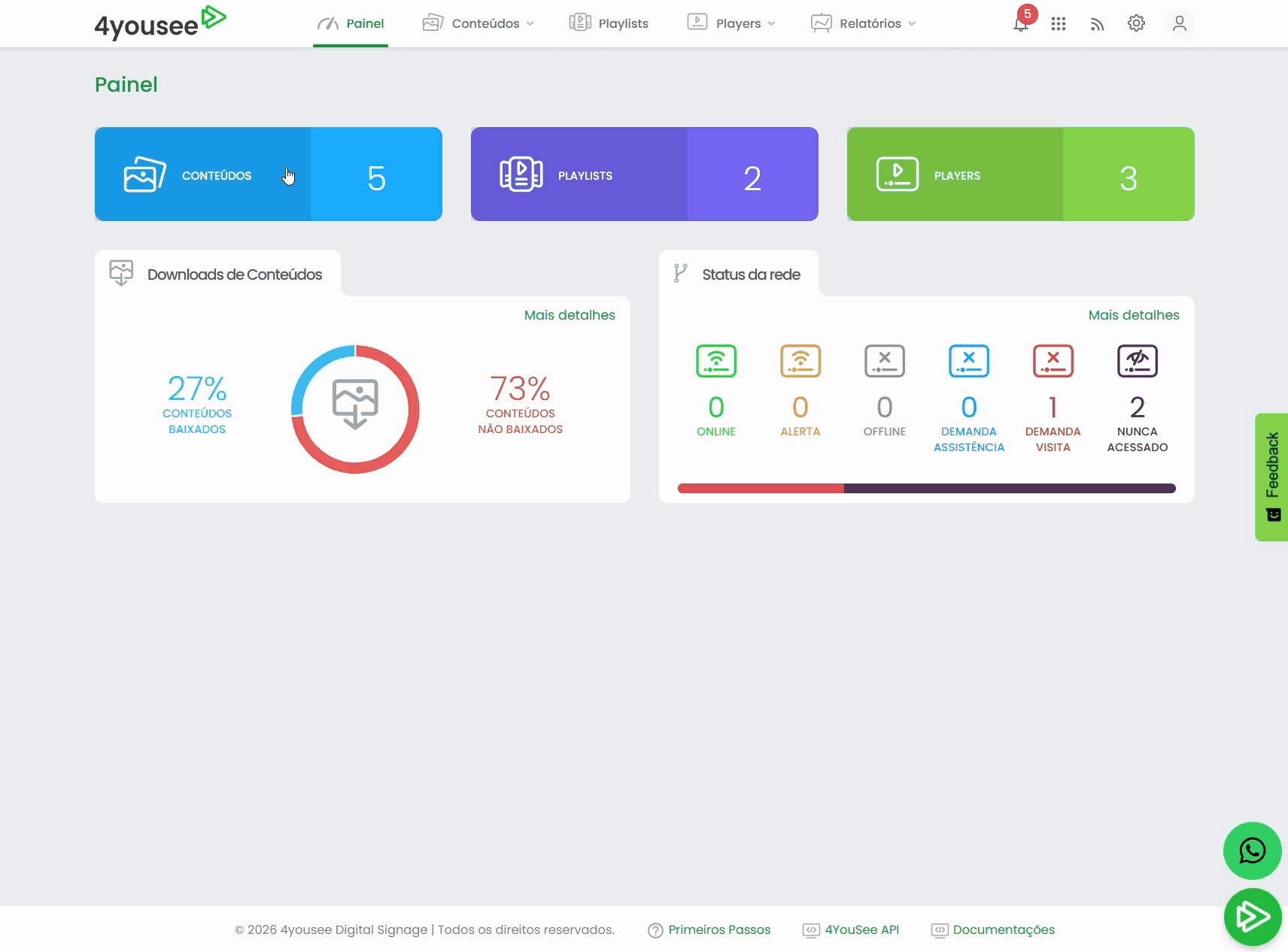
Task: Click the green Online status icon
Action: [716, 361]
